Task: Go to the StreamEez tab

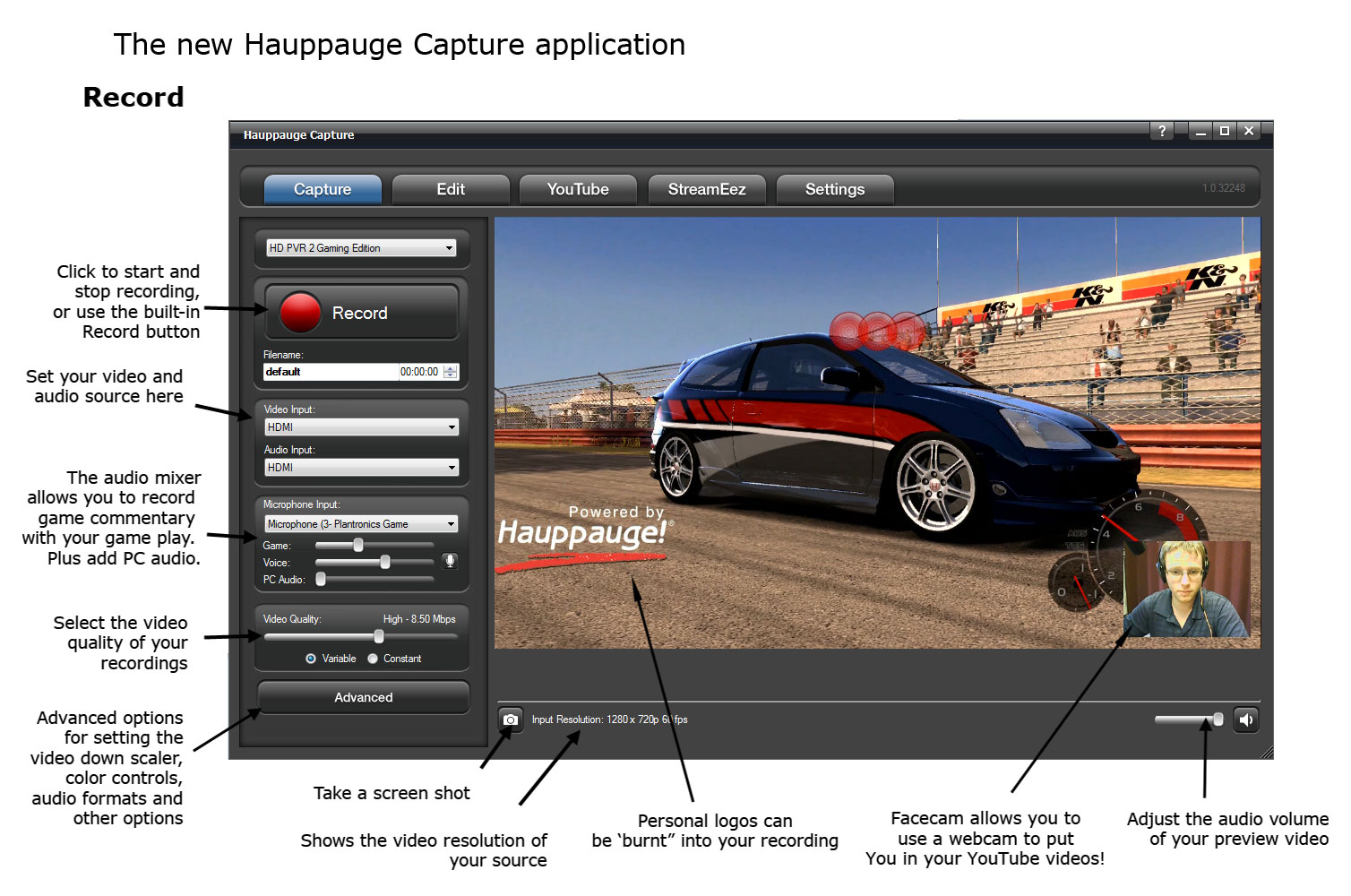Action: 707,190
